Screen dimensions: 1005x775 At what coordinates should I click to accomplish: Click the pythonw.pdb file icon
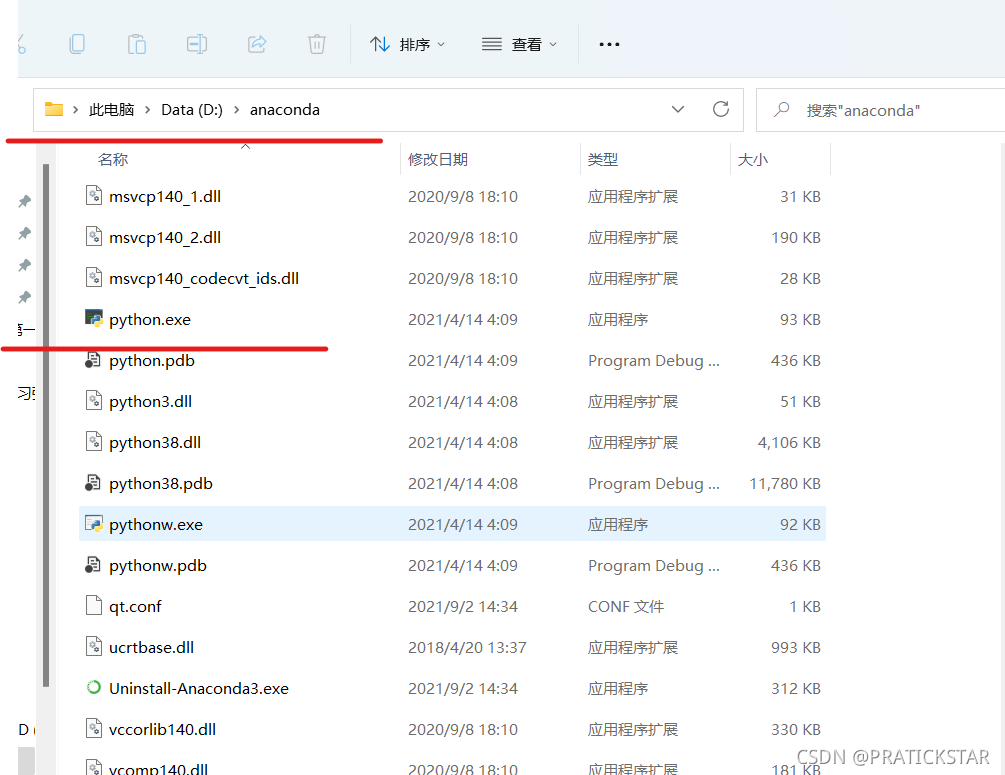pyautogui.click(x=93, y=565)
